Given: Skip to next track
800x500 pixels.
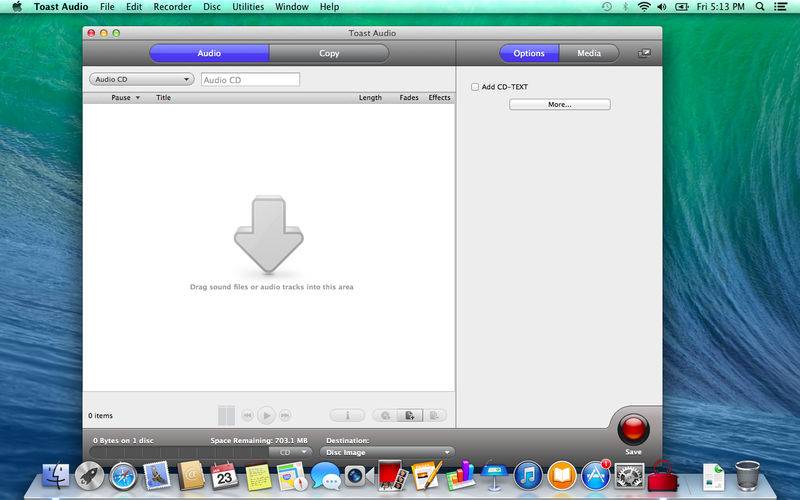Looking at the screenshot, I should pyautogui.click(x=285, y=415).
